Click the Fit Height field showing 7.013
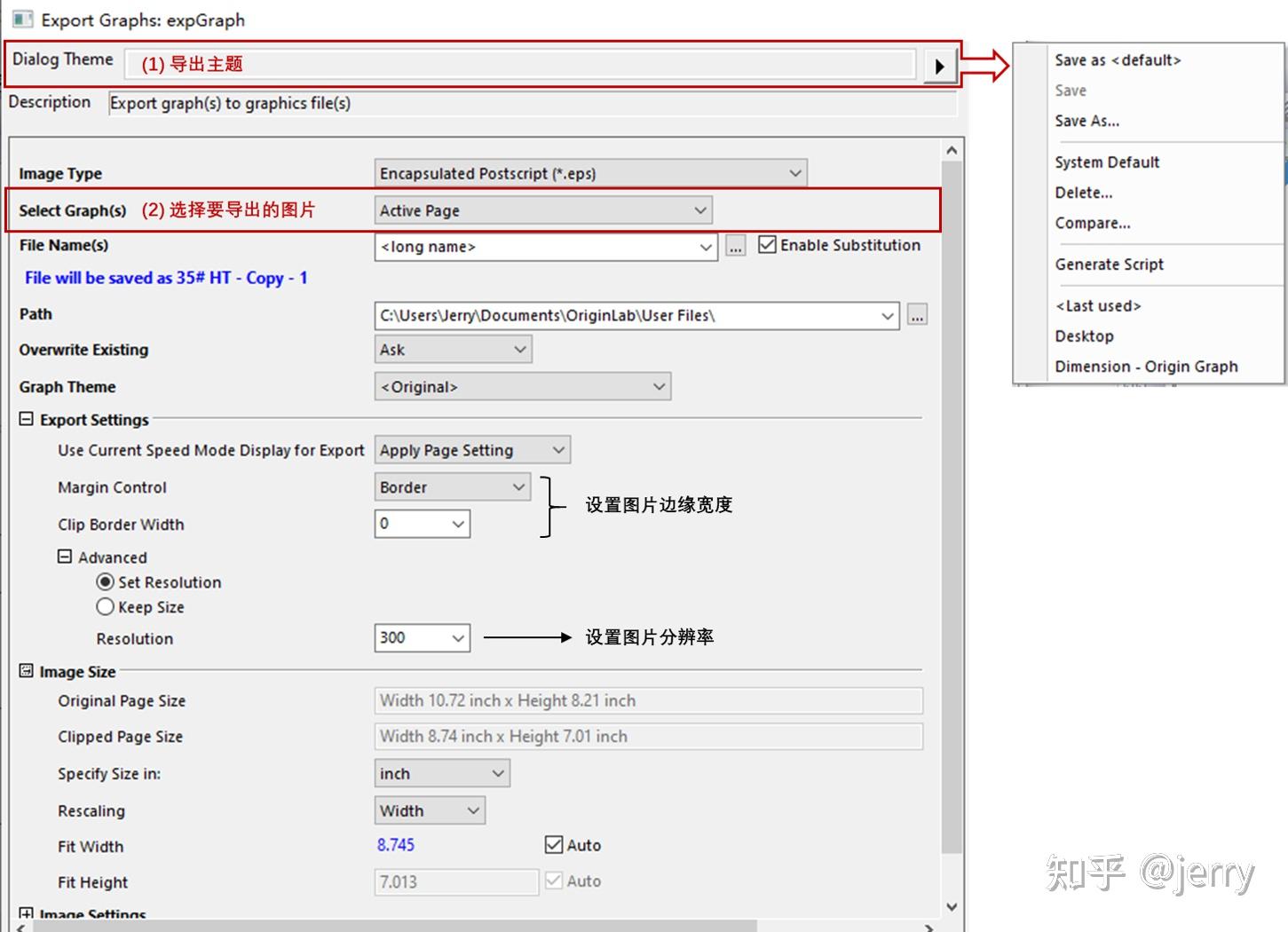The image size is (1288, 932). point(456,881)
